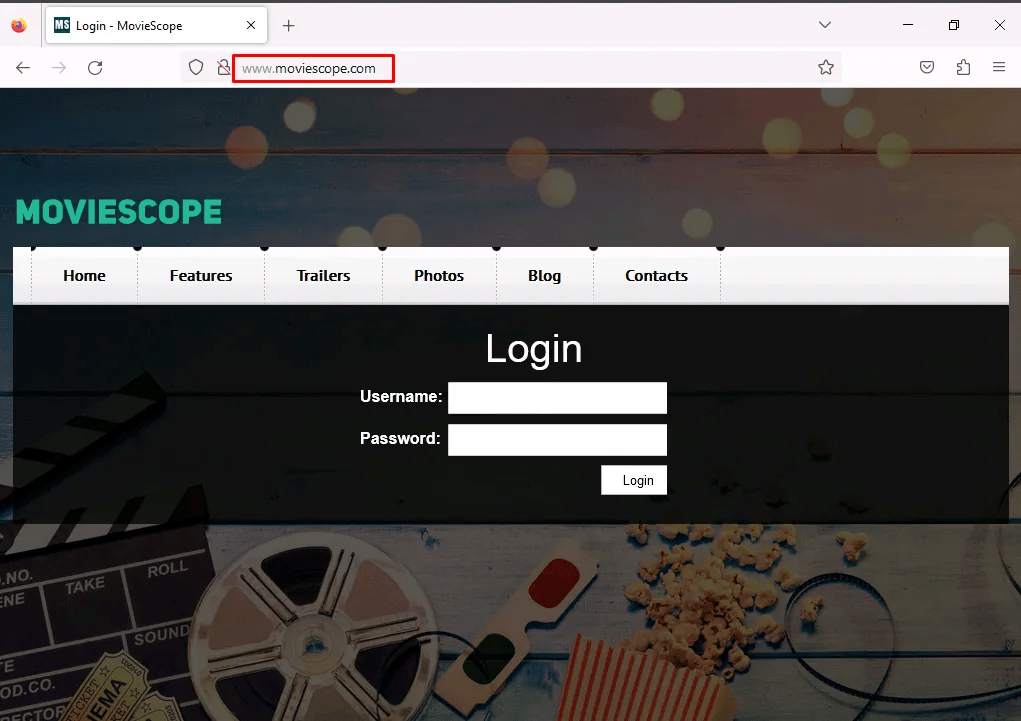Click the insecure connection padlock icon
Screen dimensions: 1021x721
pyautogui.click(x=223, y=68)
